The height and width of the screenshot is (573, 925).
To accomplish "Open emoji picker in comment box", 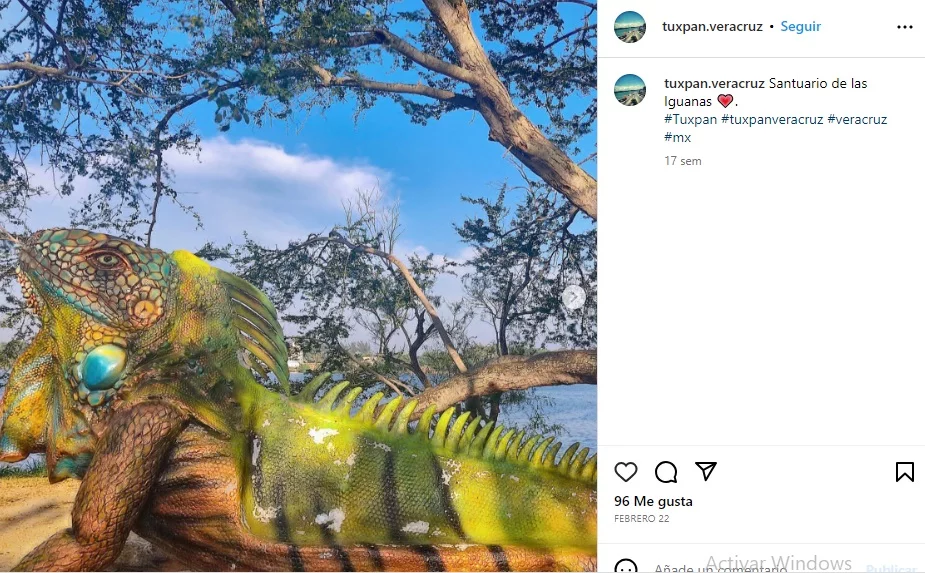I will pyautogui.click(x=626, y=567).
